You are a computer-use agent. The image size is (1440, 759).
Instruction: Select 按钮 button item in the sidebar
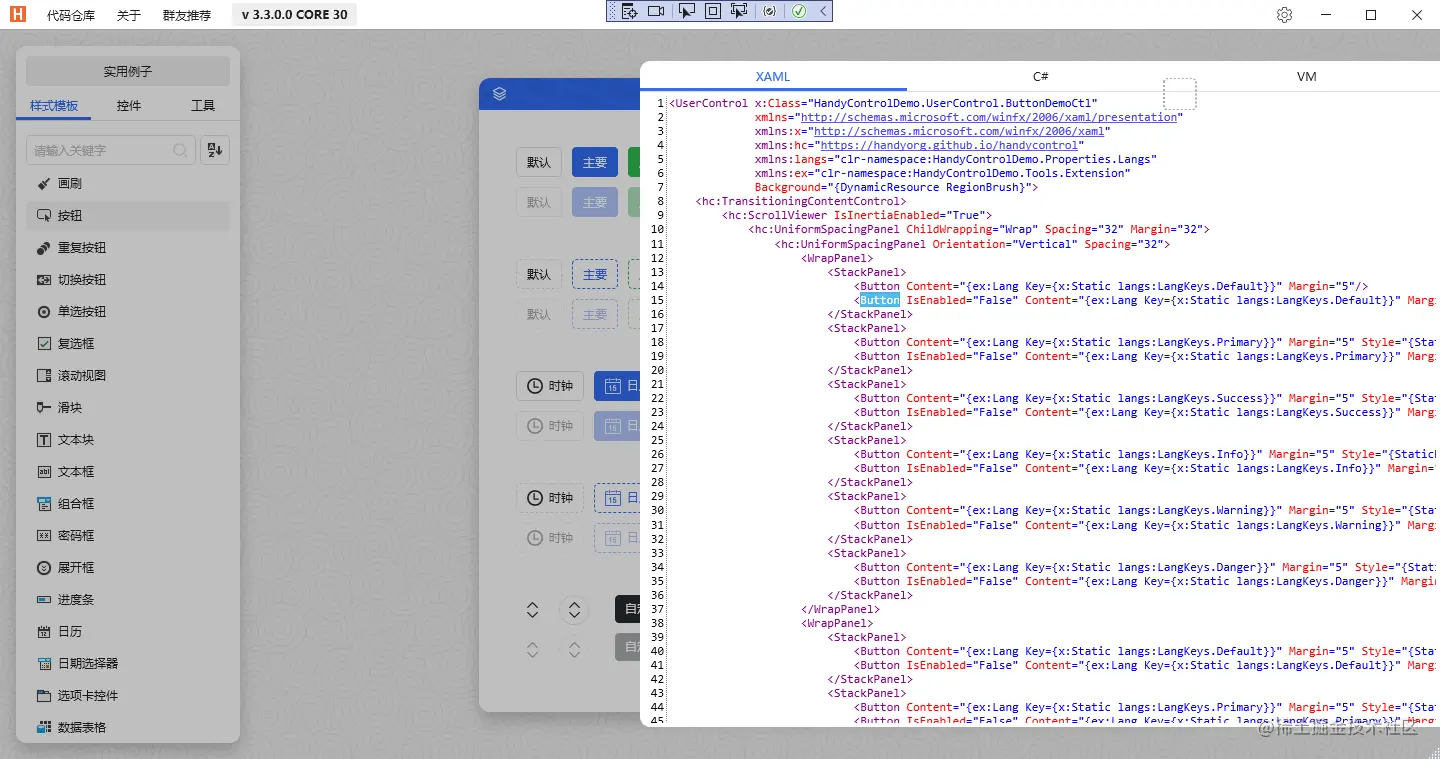coord(128,216)
